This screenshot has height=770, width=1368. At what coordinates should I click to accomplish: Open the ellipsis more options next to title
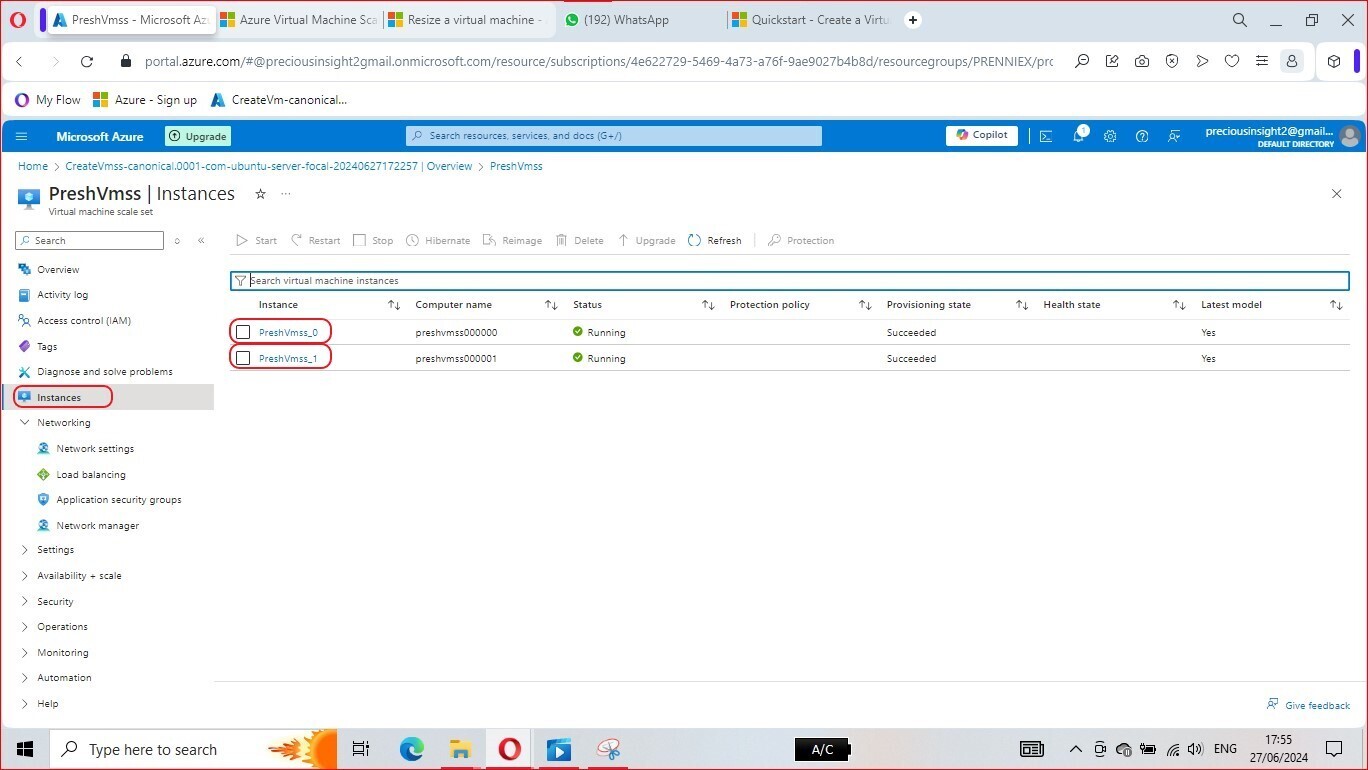(286, 194)
